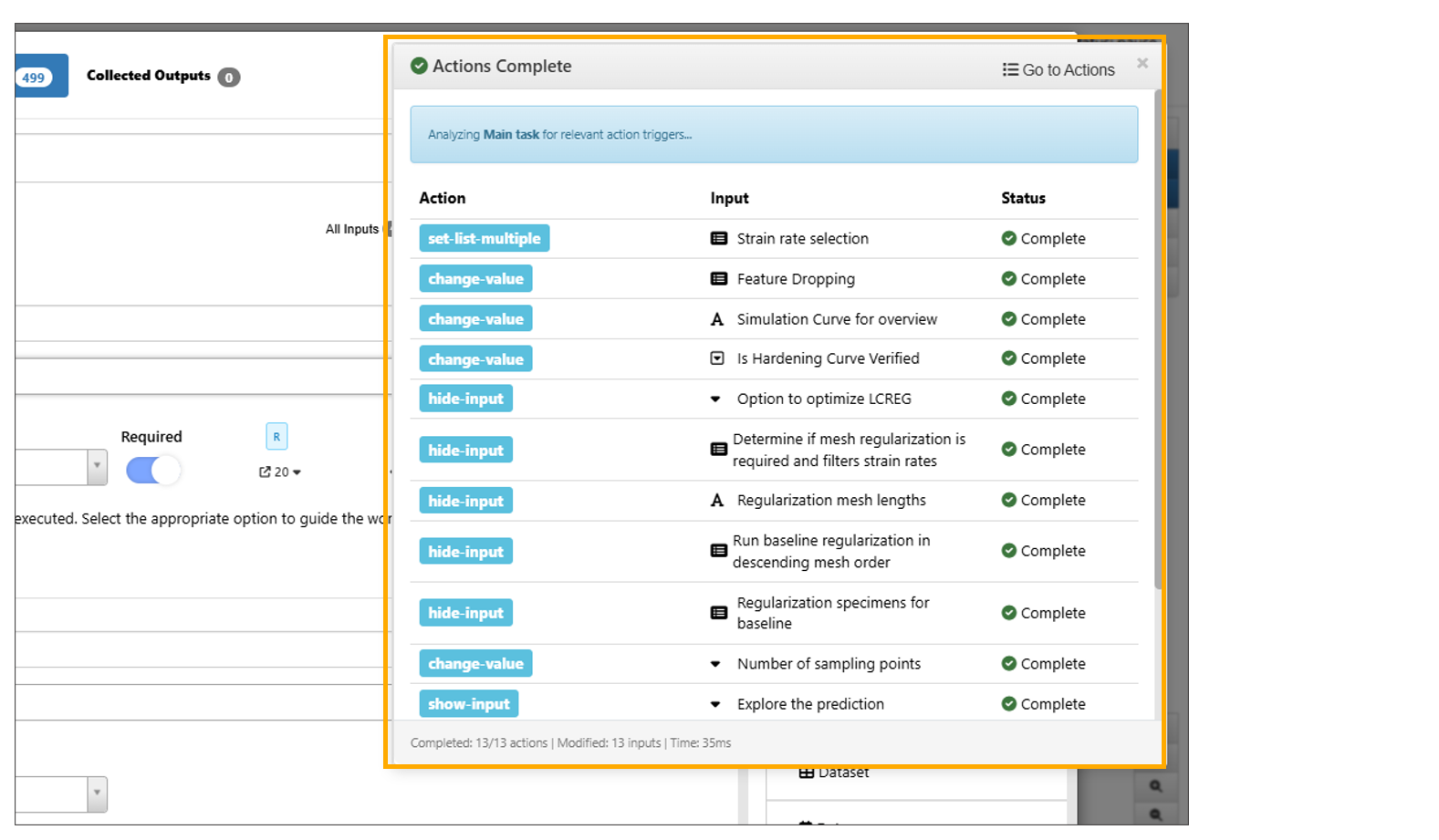Viewport: 1439px width, 840px height.
Task: Click the Go to Actions link
Action: [1058, 70]
